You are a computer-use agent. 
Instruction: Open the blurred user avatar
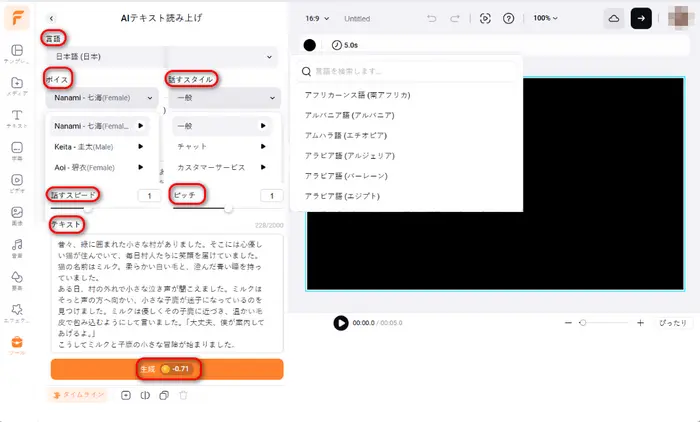point(680,18)
